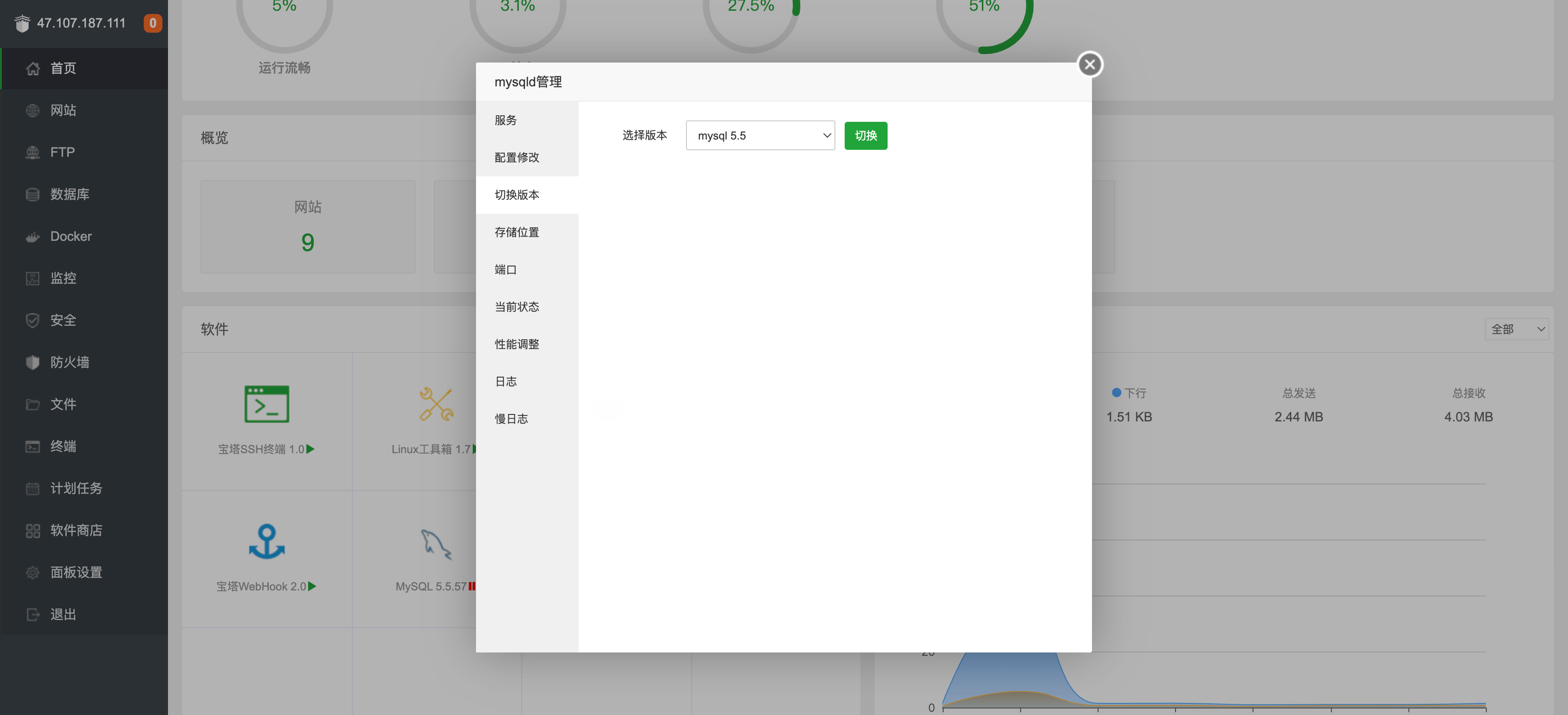
Task: Open the 宝塔SSH终端 terminal icon
Action: 266,403
